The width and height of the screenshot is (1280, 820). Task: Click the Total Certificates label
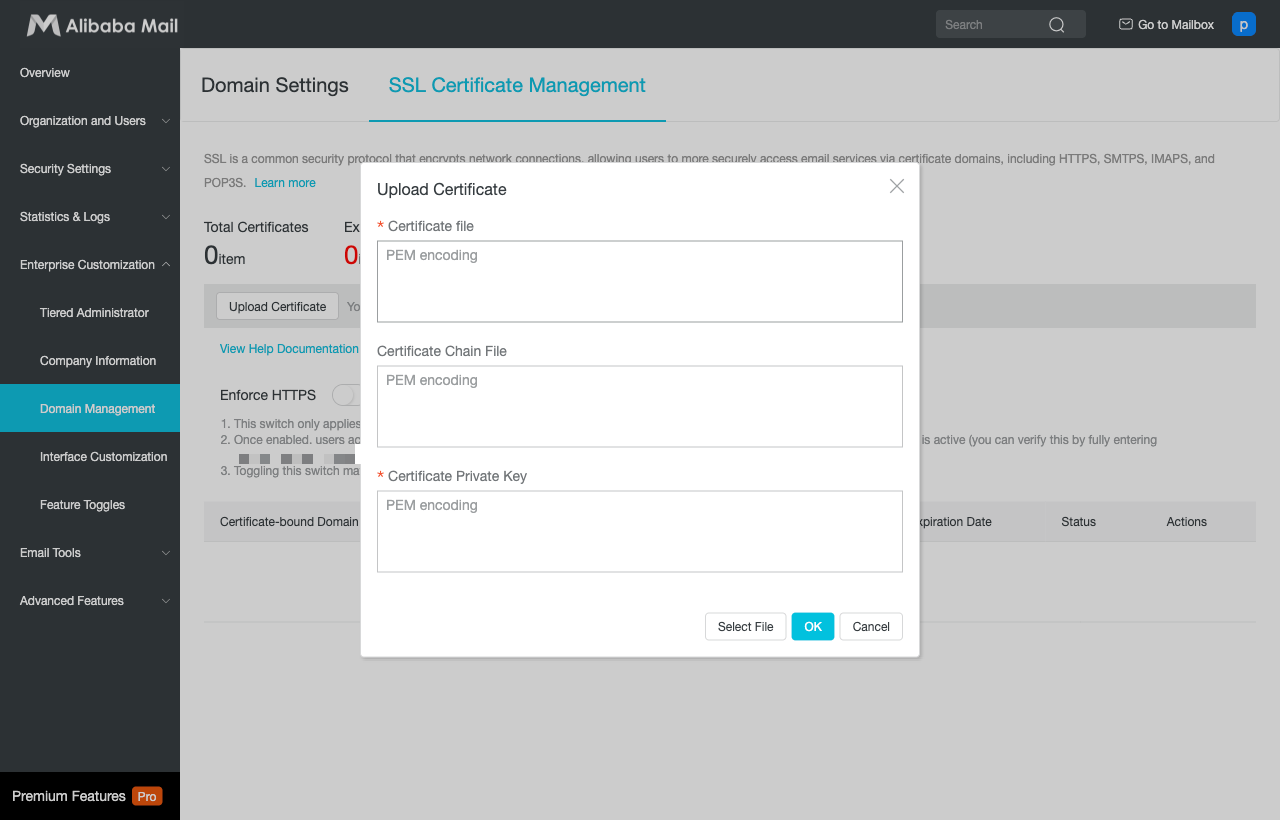256,227
